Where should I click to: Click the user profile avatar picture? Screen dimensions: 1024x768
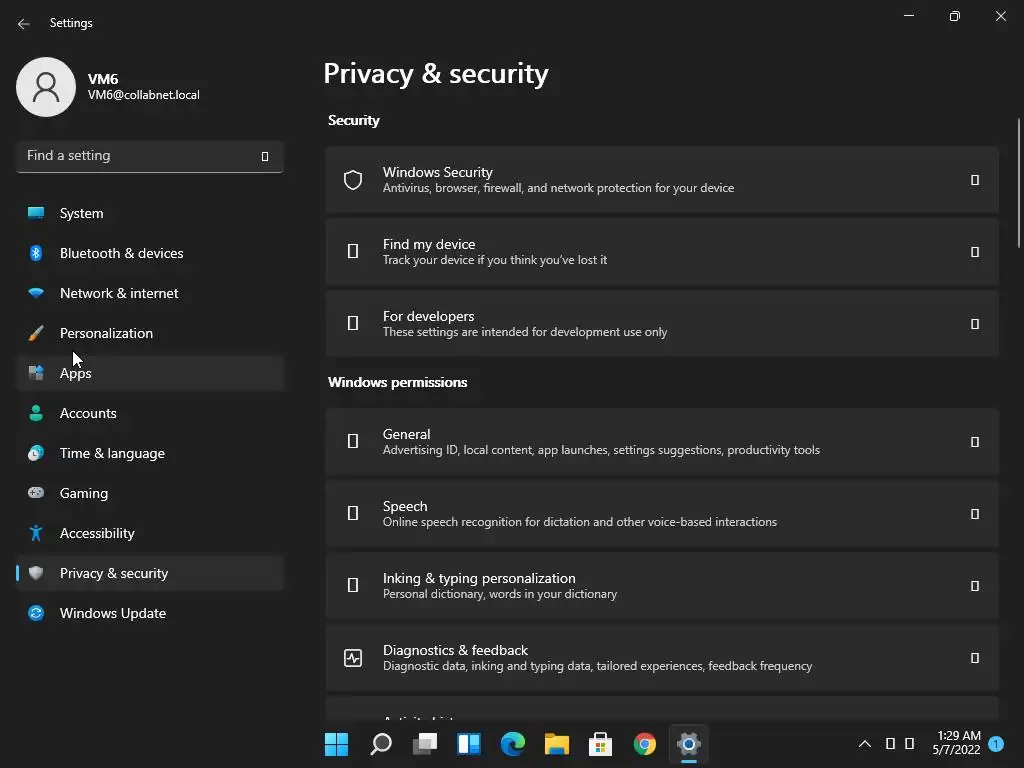click(x=46, y=87)
